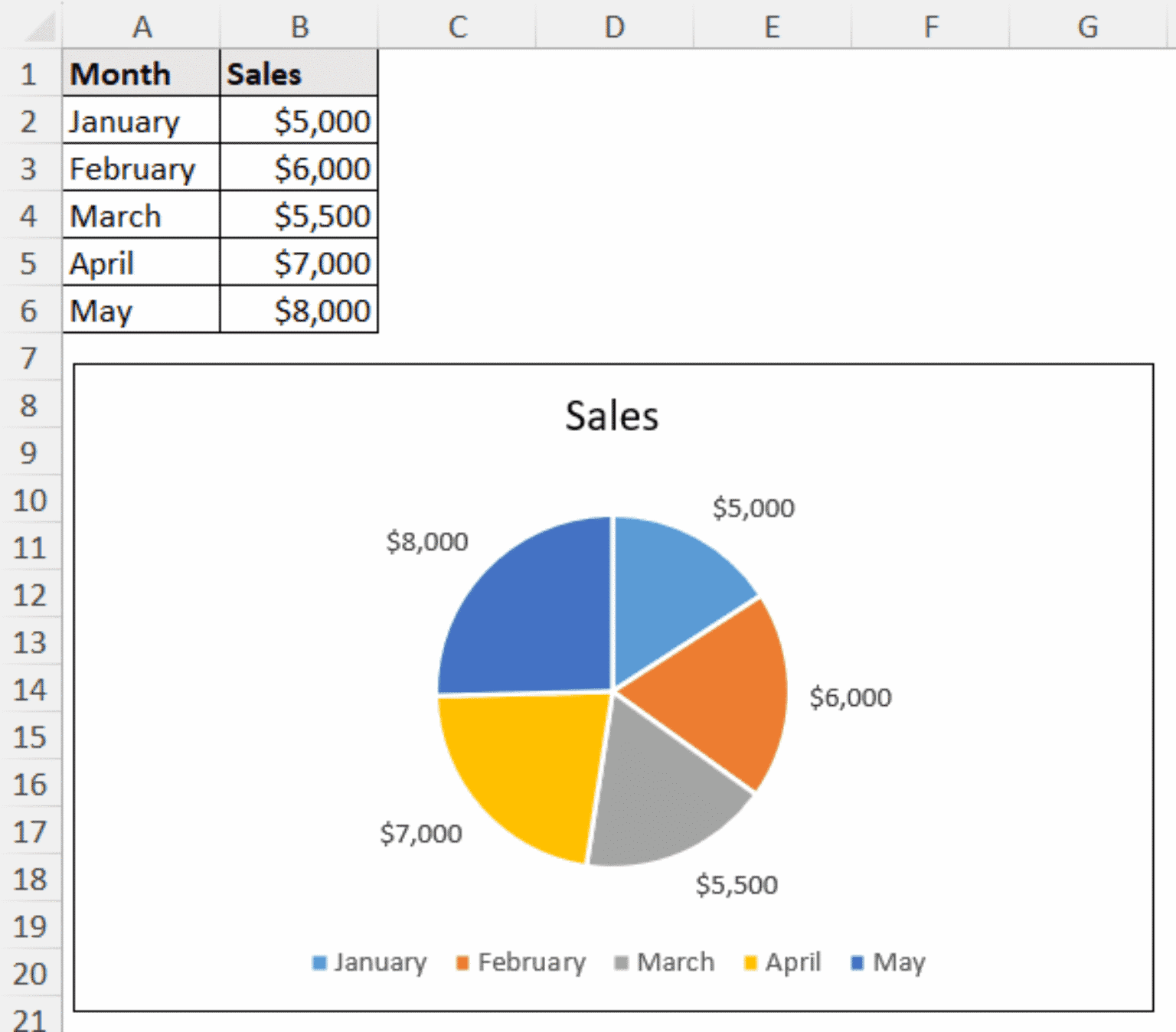Select the gray March legend marker

(x=620, y=962)
